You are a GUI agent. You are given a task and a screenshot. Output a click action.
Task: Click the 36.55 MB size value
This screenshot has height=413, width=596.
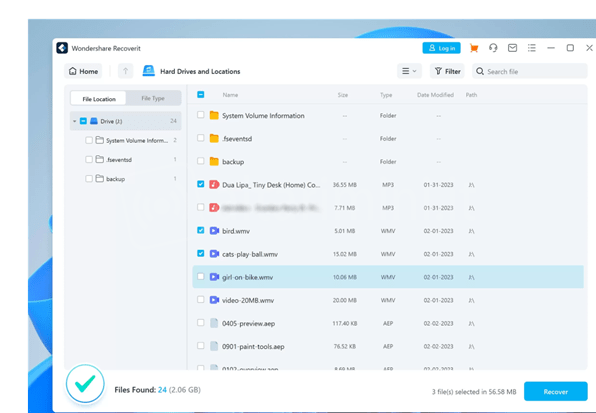point(345,185)
